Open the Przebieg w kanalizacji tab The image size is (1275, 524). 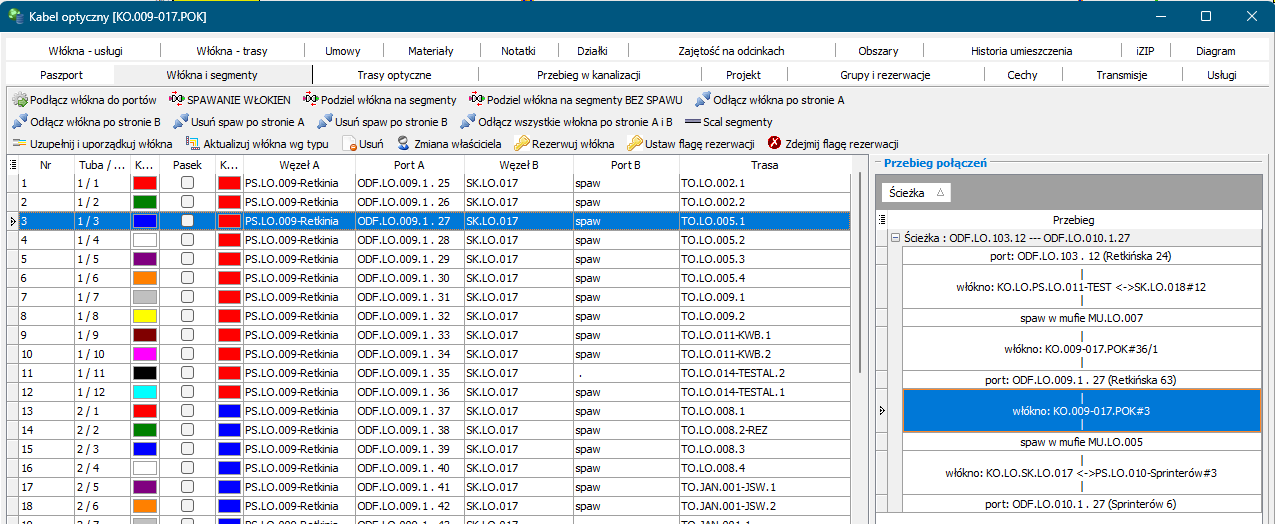tap(588, 75)
